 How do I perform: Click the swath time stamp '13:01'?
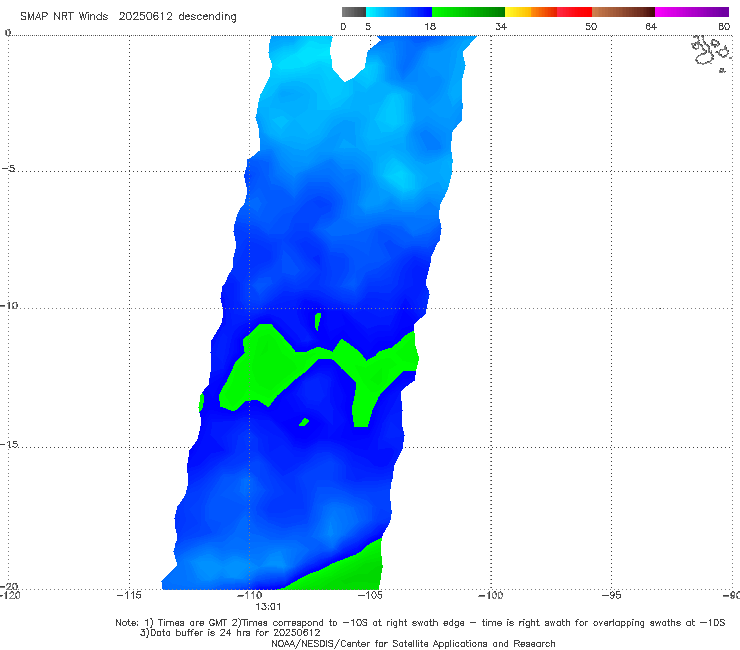click(x=268, y=607)
